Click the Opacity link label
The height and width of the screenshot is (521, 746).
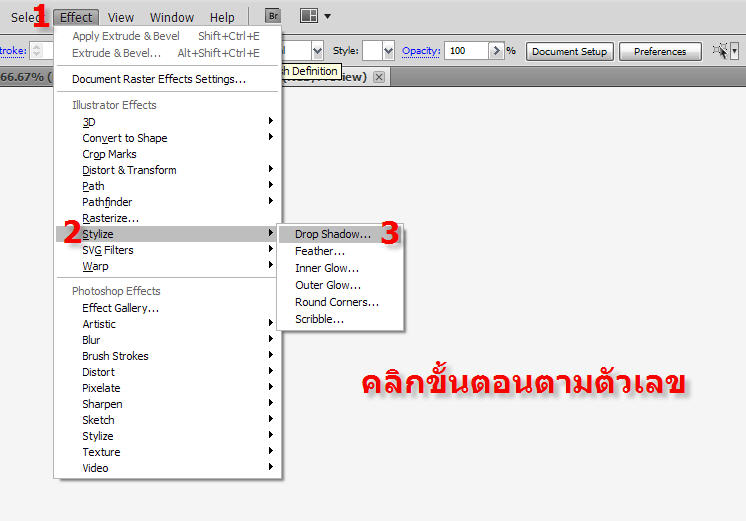point(422,50)
